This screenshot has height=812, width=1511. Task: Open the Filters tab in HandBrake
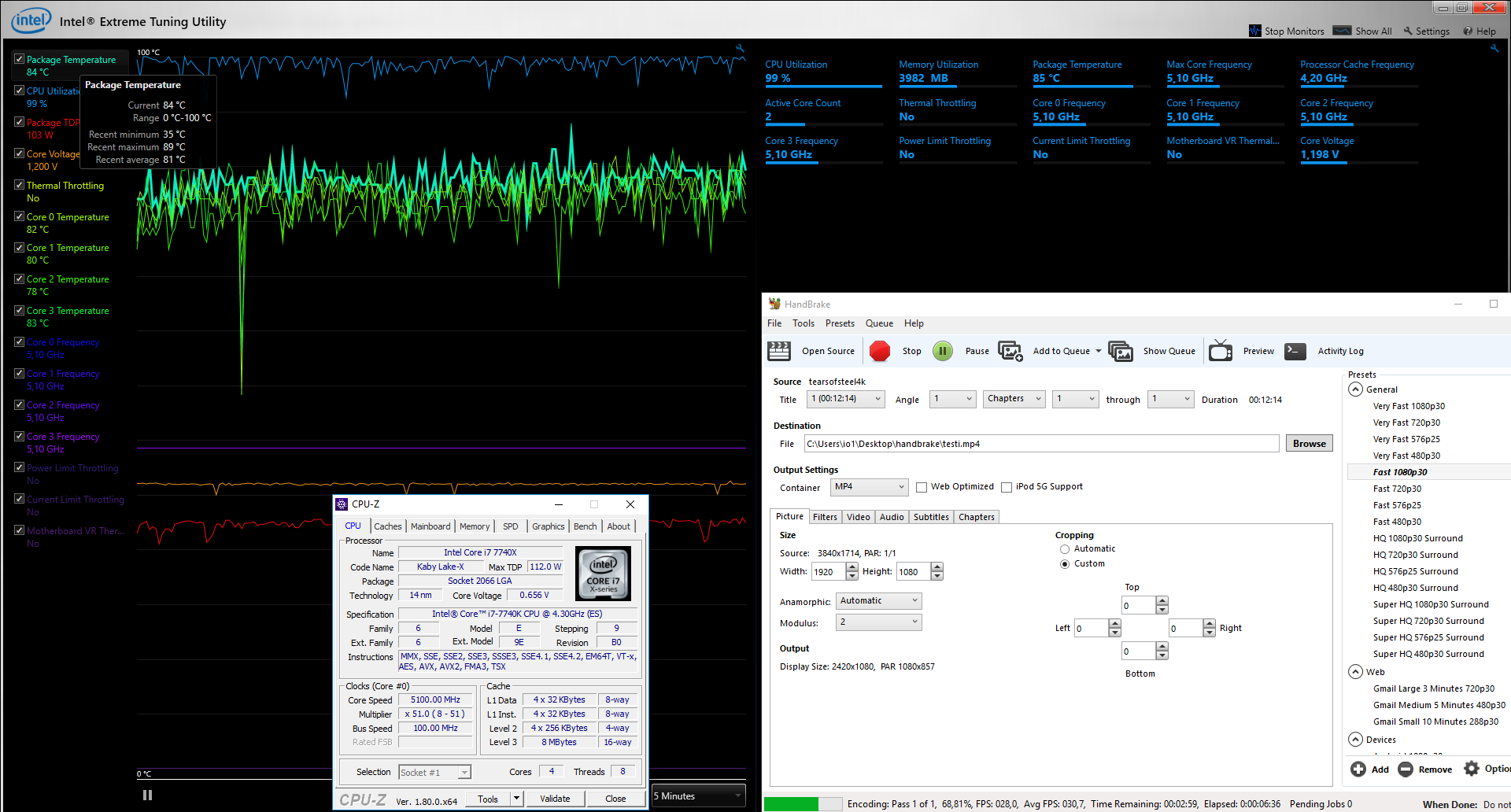pyautogui.click(x=825, y=517)
